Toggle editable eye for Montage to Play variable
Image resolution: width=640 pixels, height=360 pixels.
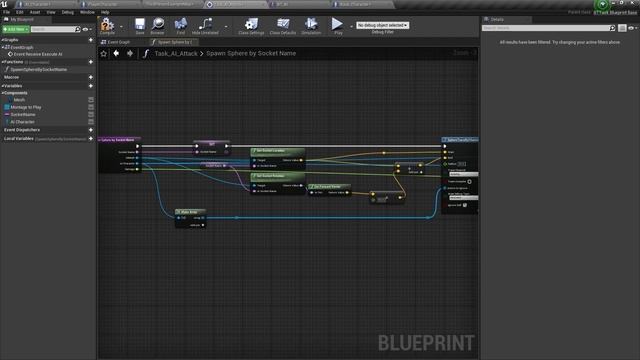pos(91,107)
